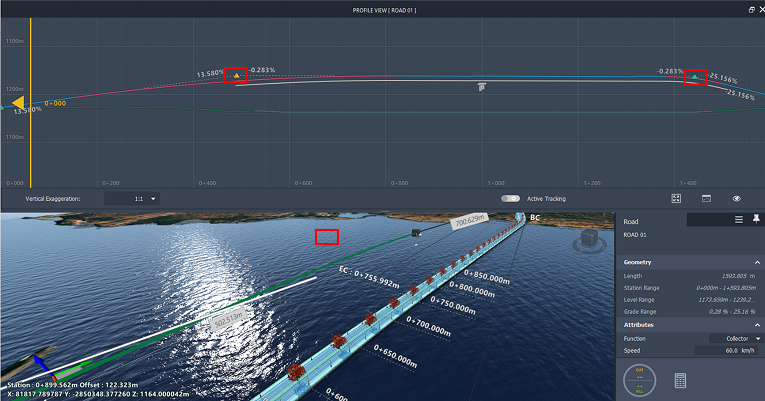This screenshot has width=765, height=401.
Task: Pin the Road properties panel
Action: [x=755, y=219]
